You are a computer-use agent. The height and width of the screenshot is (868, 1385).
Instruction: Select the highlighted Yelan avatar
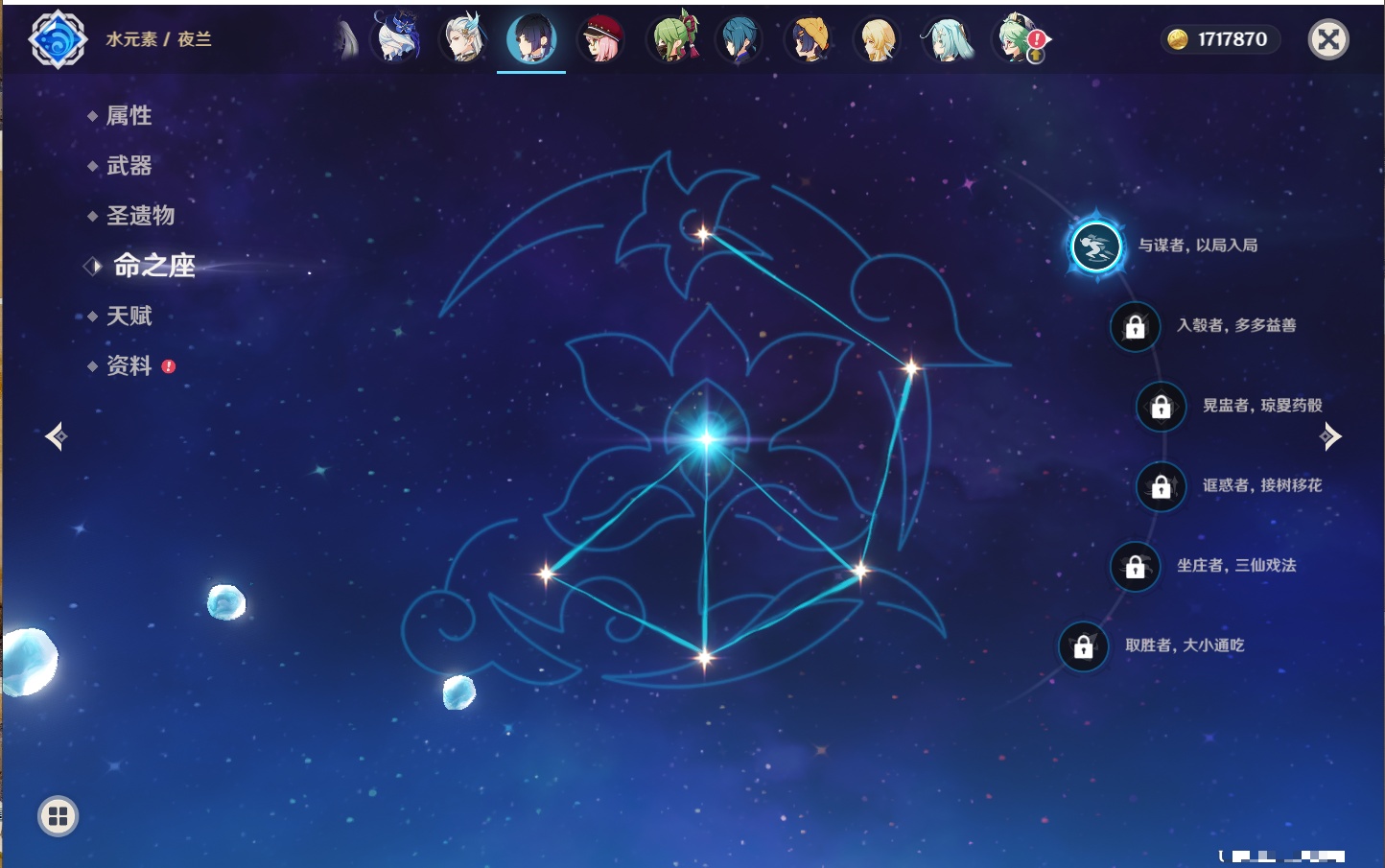[x=531, y=39]
